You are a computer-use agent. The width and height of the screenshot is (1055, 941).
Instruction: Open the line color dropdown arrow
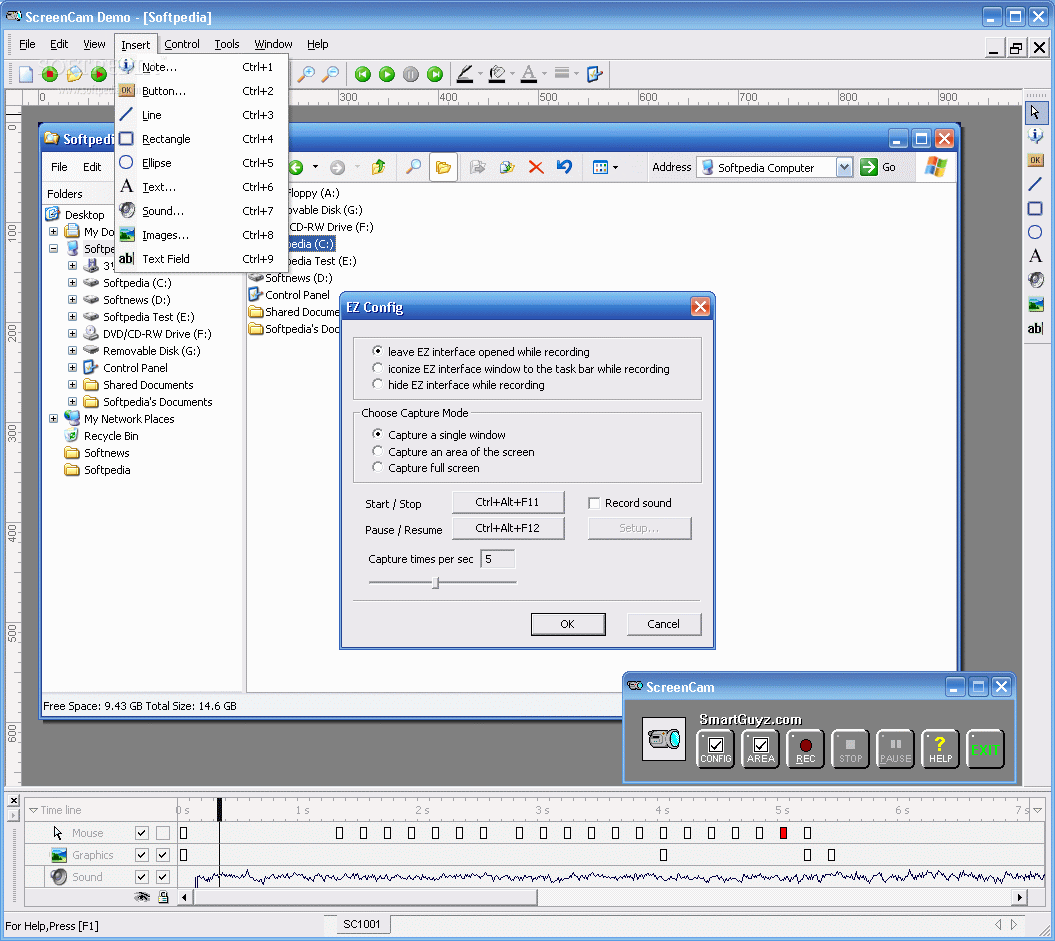pyautogui.click(x=480, y=74)
